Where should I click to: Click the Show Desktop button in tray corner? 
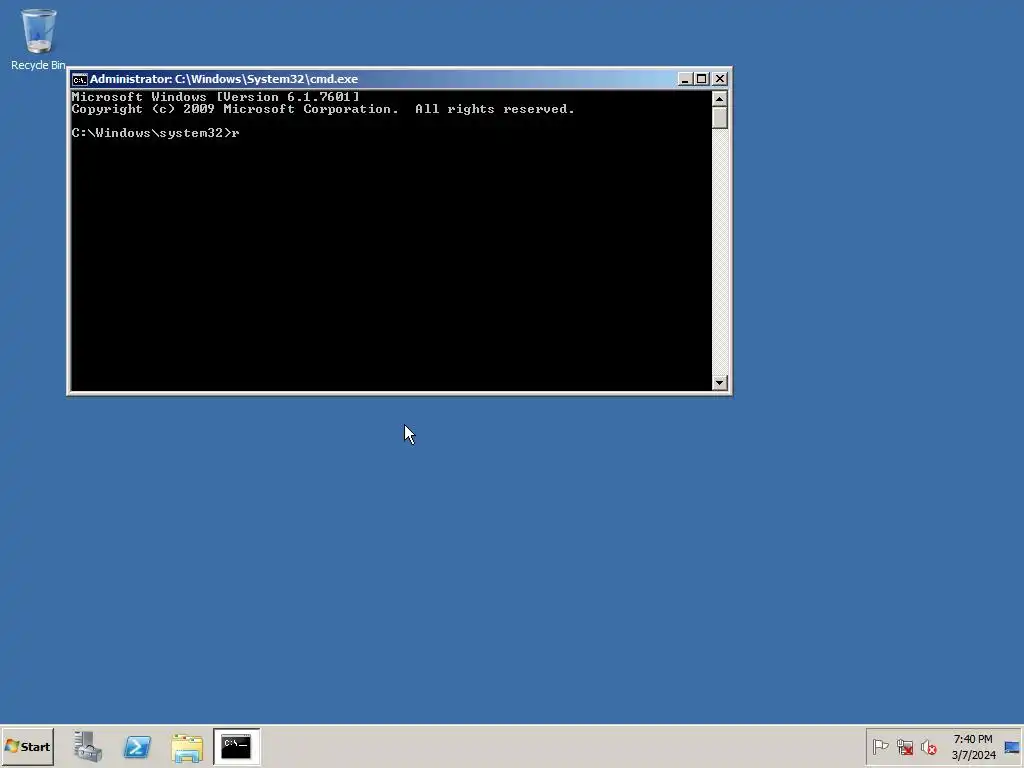pos(1012,746)
